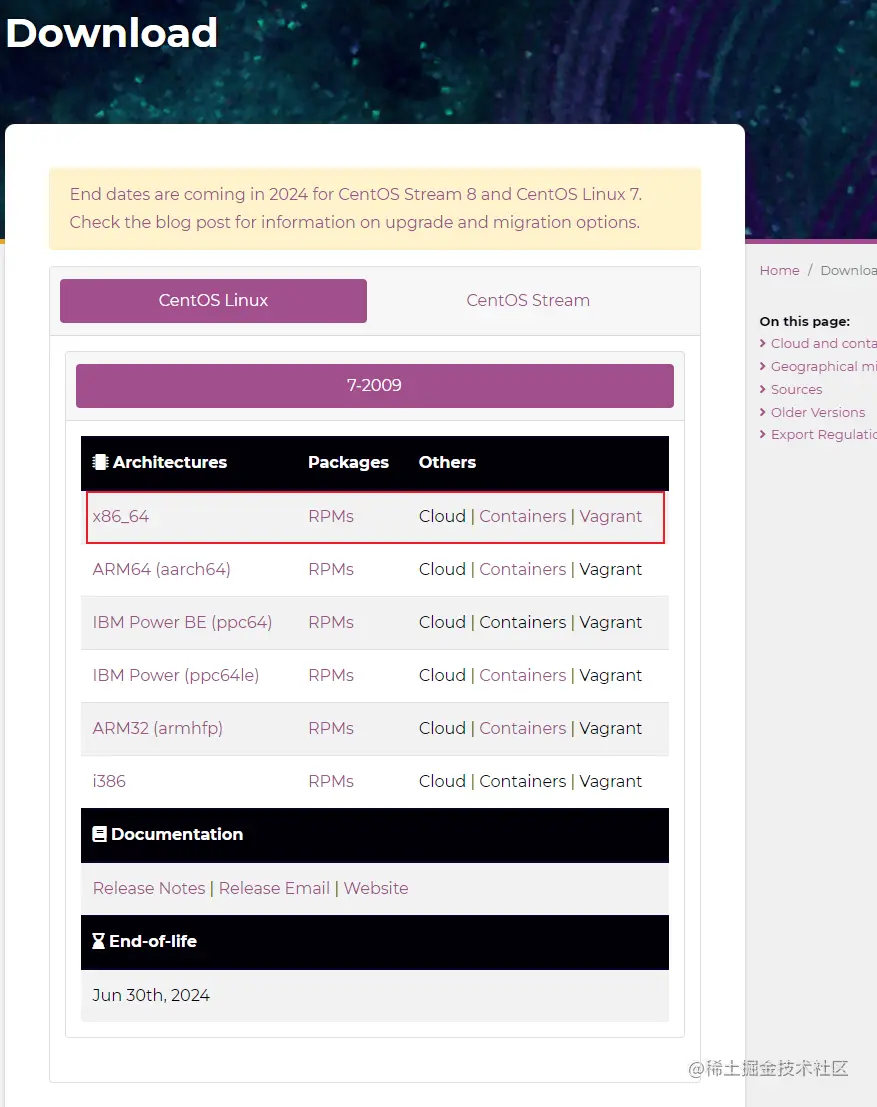Go to Home in the breadcrumb

point(780,270)
